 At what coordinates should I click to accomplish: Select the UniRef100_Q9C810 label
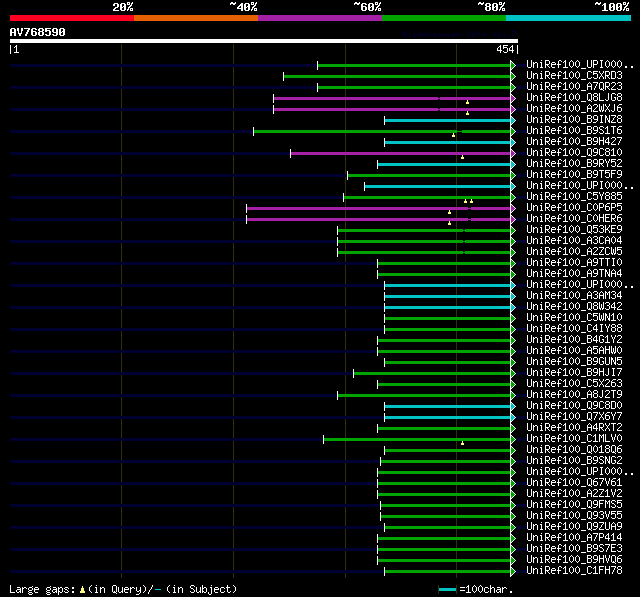[574, 153]
